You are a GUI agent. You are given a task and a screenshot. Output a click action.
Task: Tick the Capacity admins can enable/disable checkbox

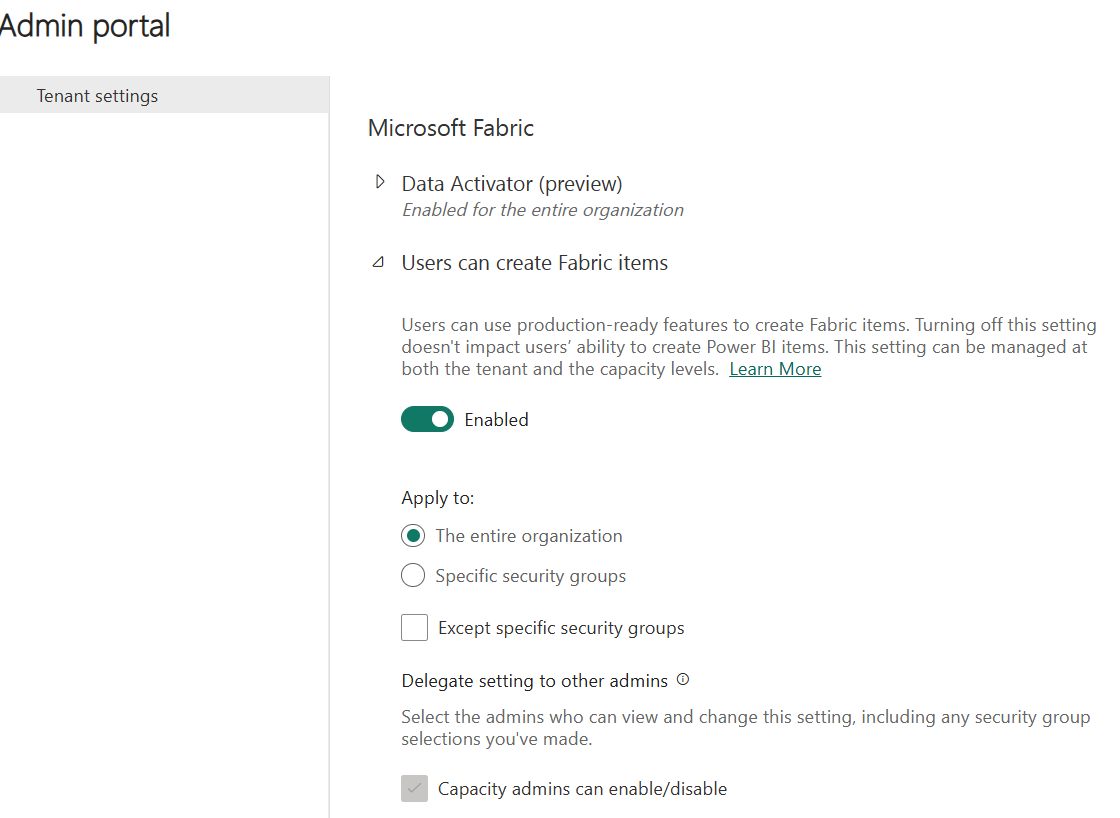tap(414, 789)
